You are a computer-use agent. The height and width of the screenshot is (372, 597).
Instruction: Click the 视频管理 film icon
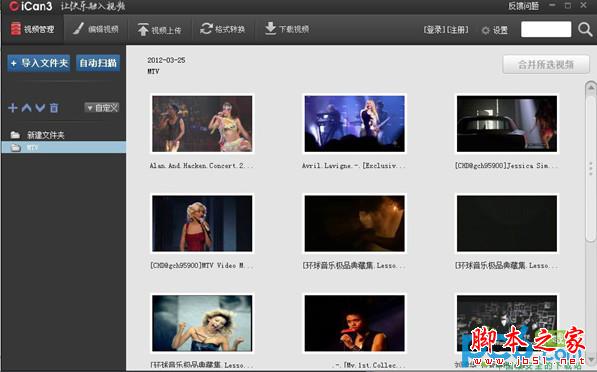(x=16, y=29)
